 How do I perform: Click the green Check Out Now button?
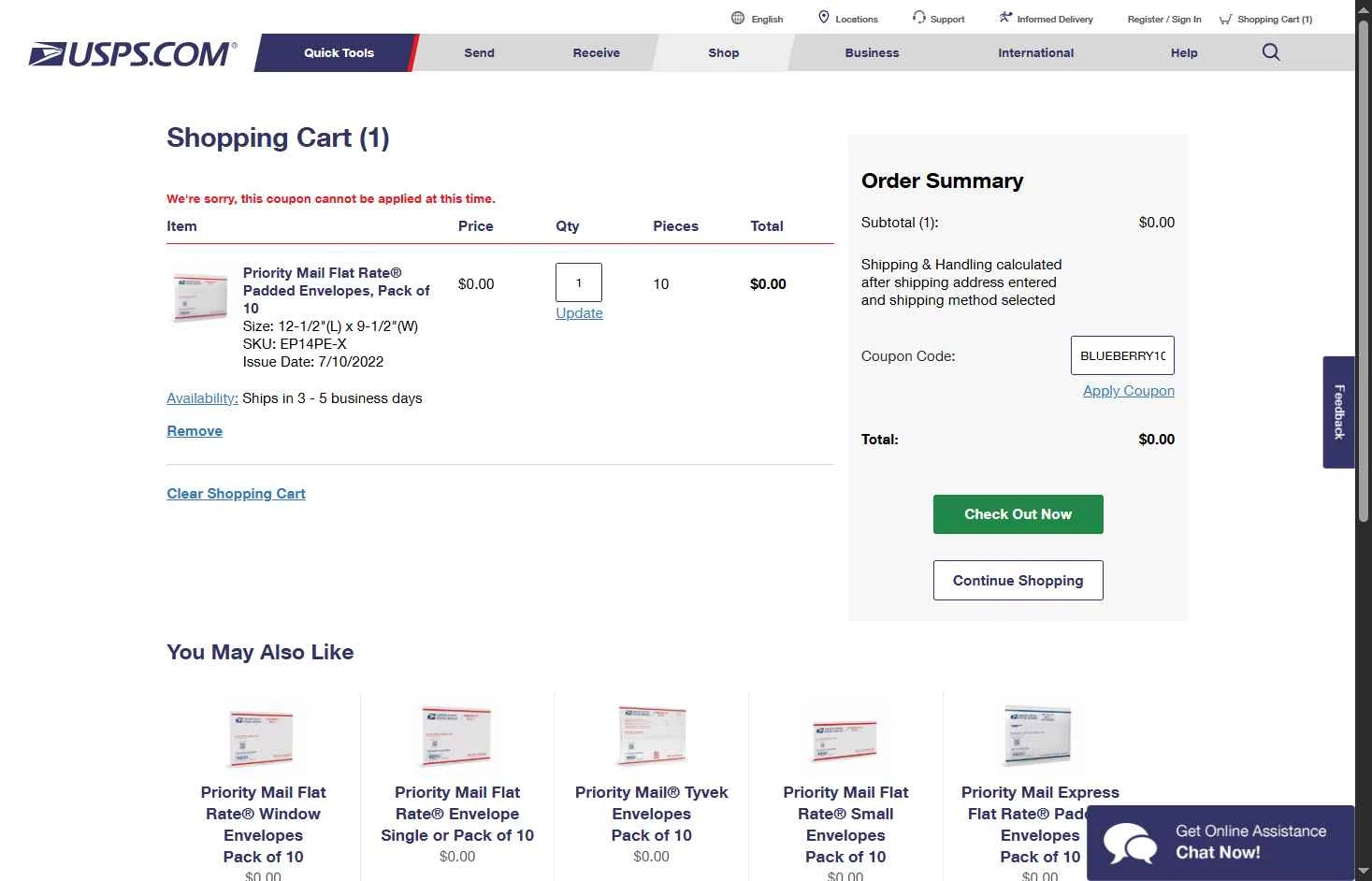click(1018, 514)
